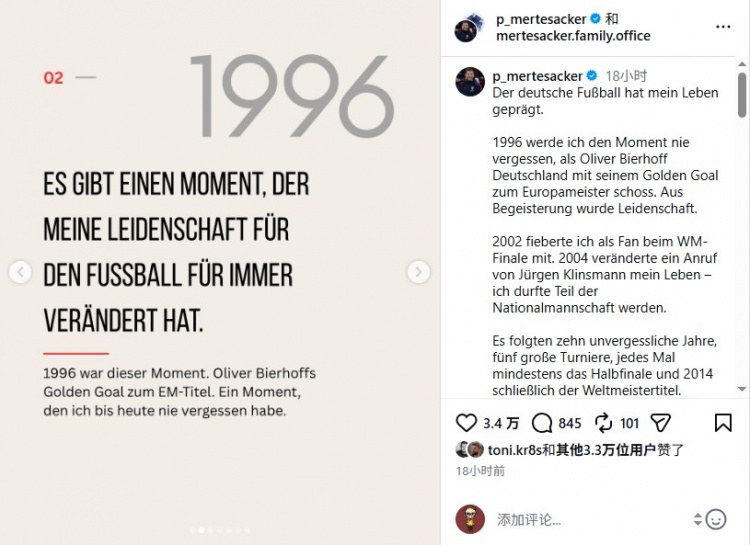Save post with bookmark icon
The image size is (750, 545).
(723, 423)
